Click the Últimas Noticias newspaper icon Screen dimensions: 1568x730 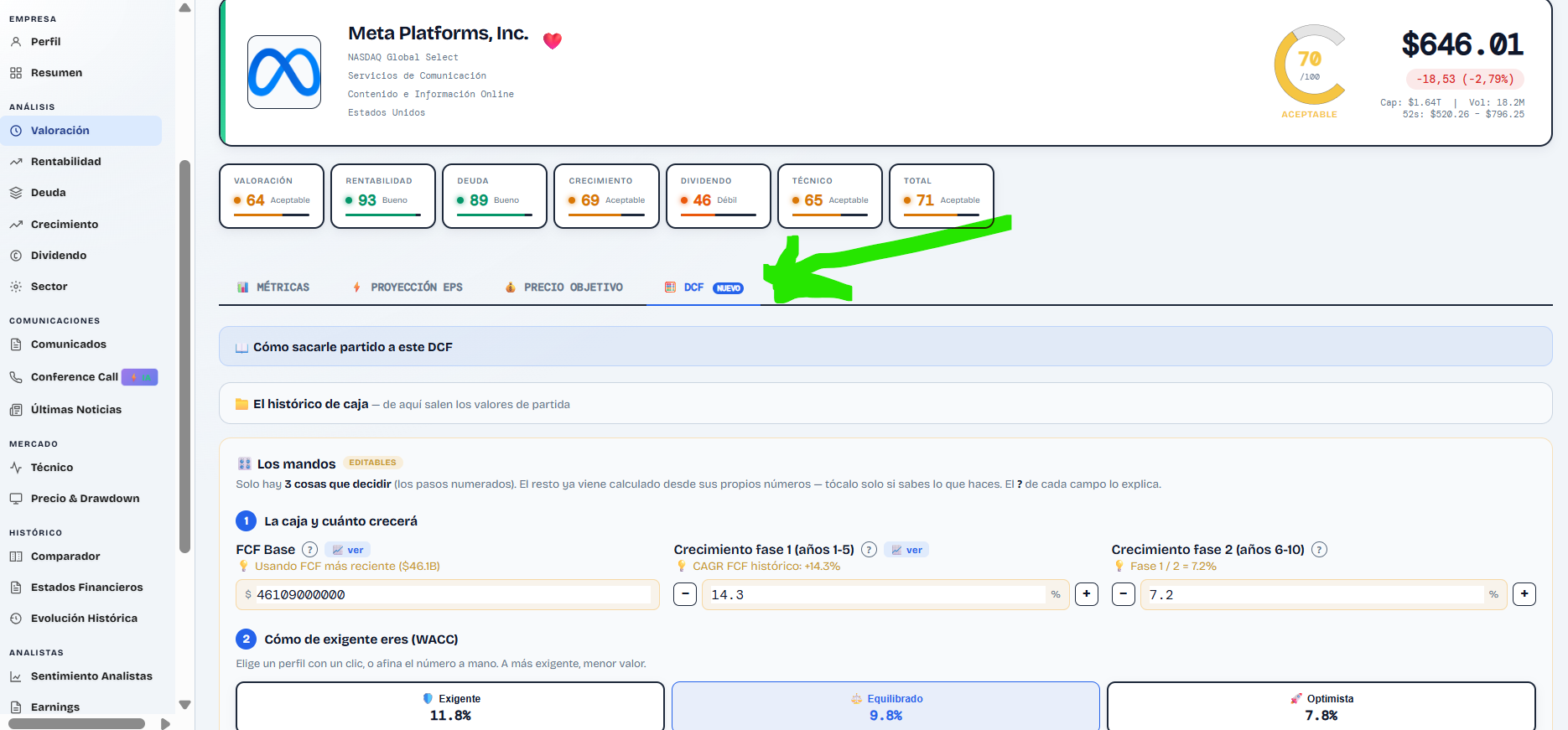[x=16, y=410]
